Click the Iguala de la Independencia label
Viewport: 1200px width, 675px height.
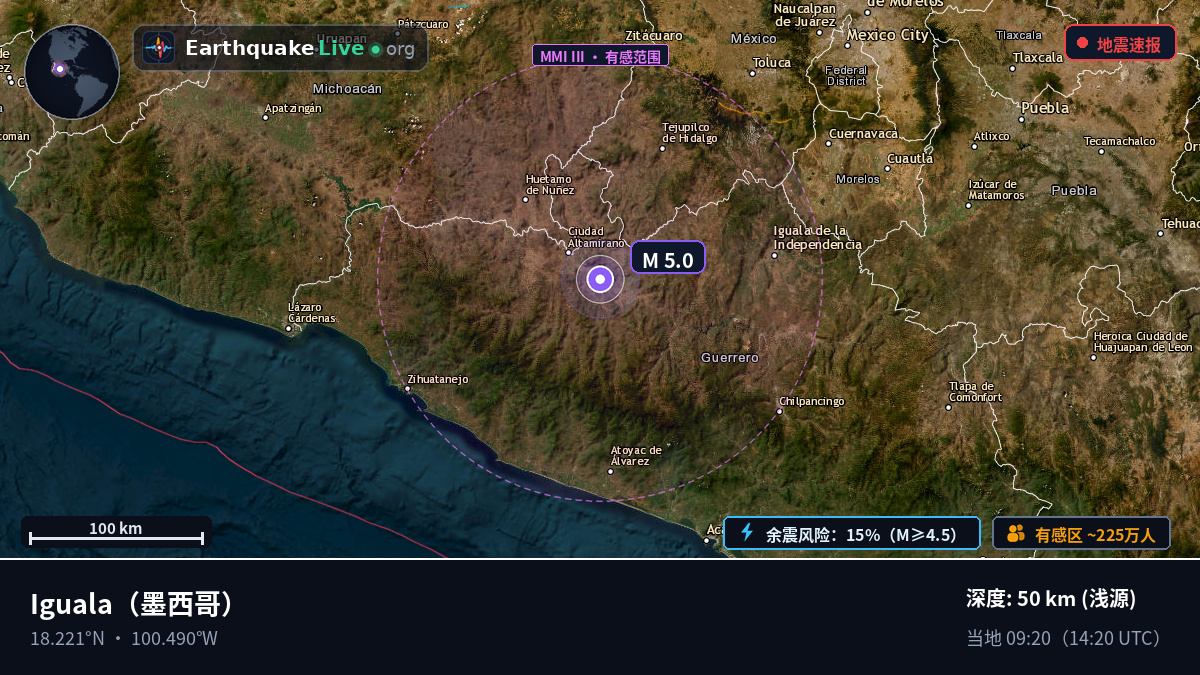coord(817,237)
